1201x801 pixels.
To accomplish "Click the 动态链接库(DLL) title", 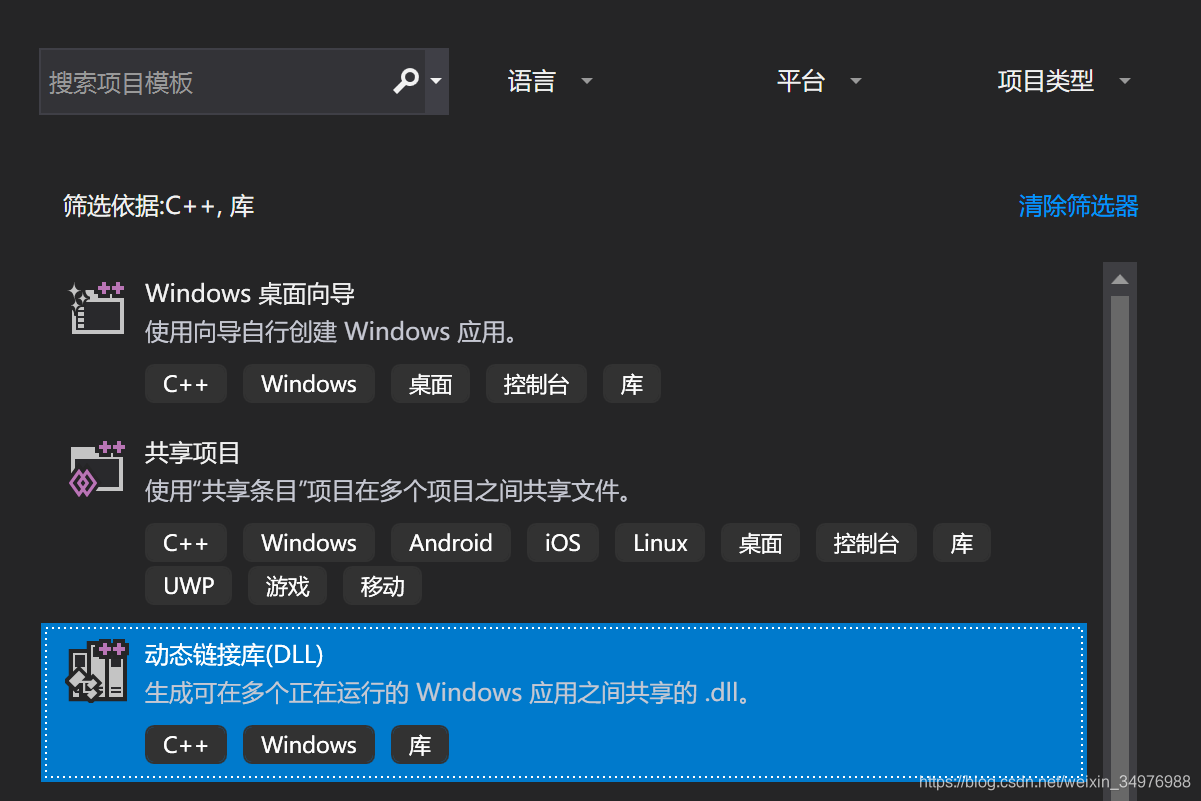I will pos(234,654).
